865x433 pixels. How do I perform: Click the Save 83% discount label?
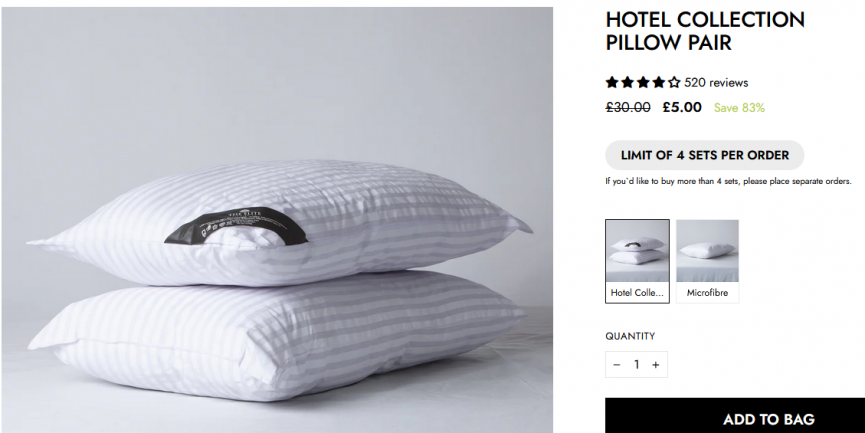[x=739, y=108]
